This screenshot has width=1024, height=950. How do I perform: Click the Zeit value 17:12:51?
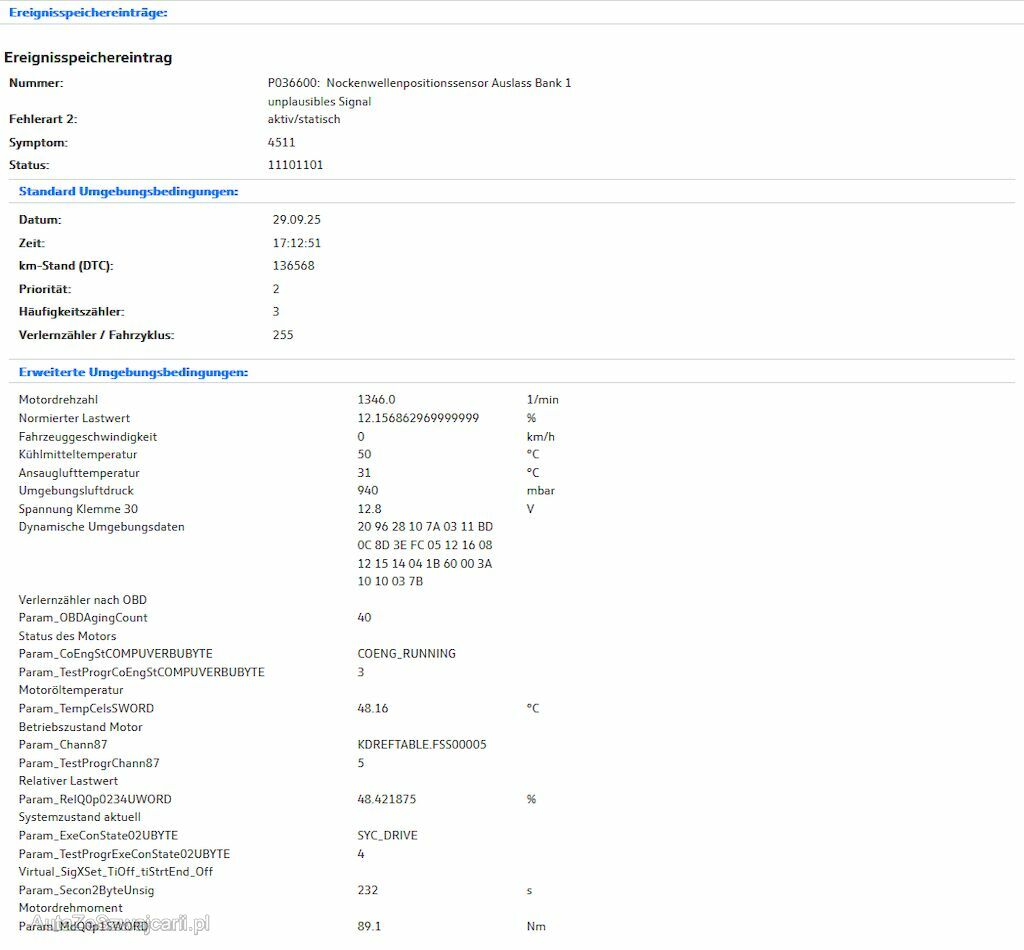[x=296, y=243]
